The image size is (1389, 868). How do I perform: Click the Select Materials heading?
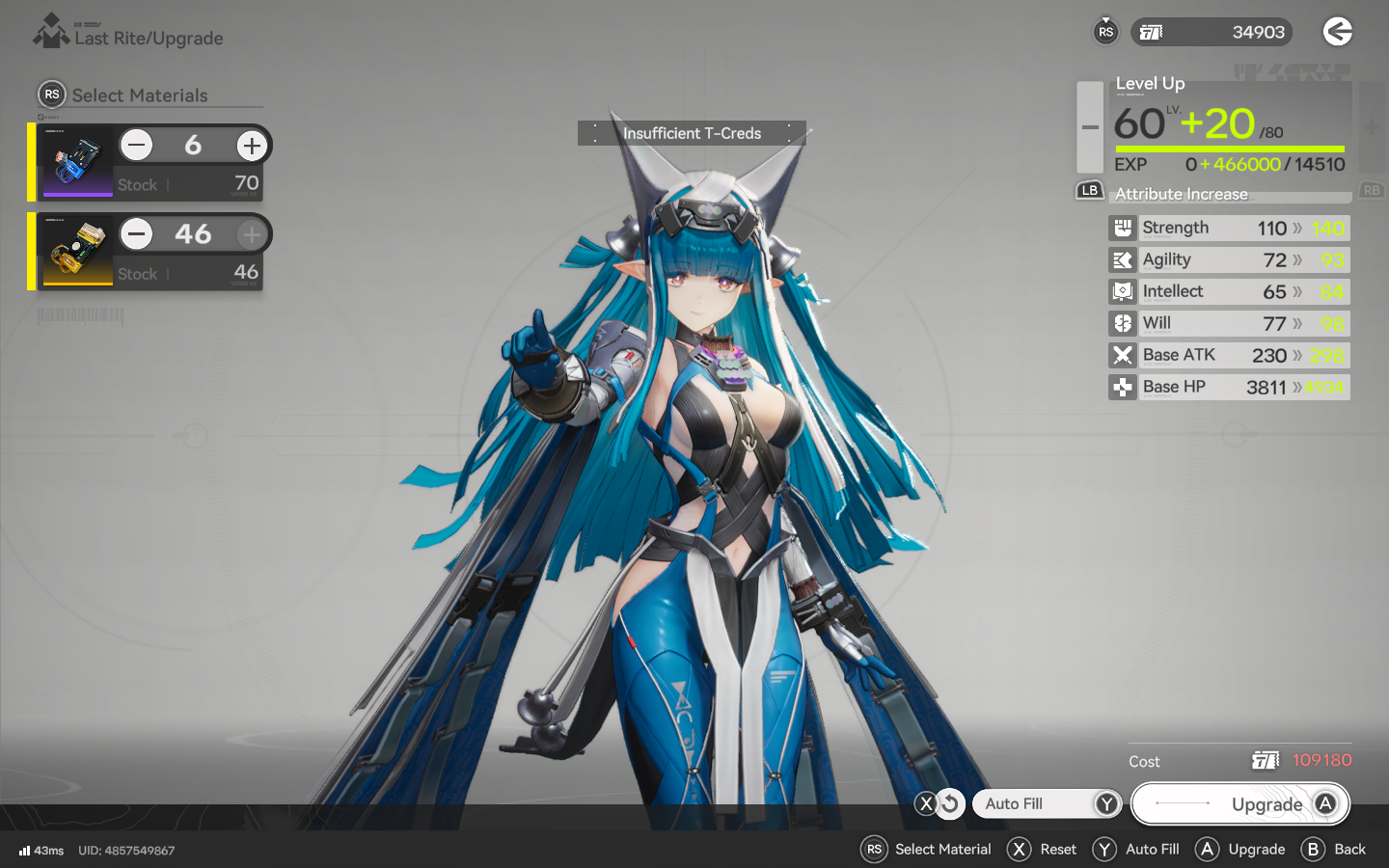140,95
